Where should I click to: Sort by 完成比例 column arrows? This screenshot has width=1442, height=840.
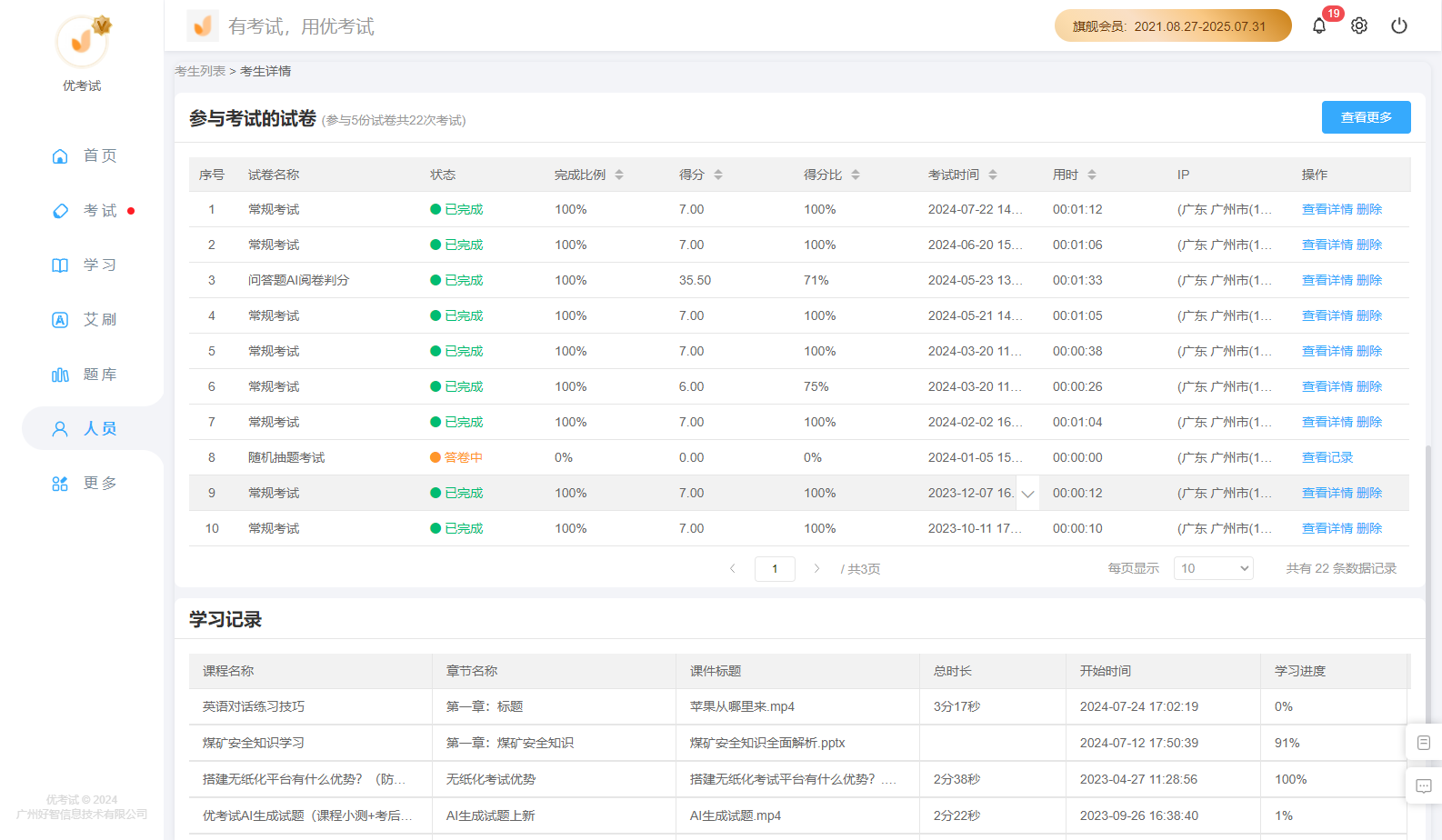coord(619,175)
